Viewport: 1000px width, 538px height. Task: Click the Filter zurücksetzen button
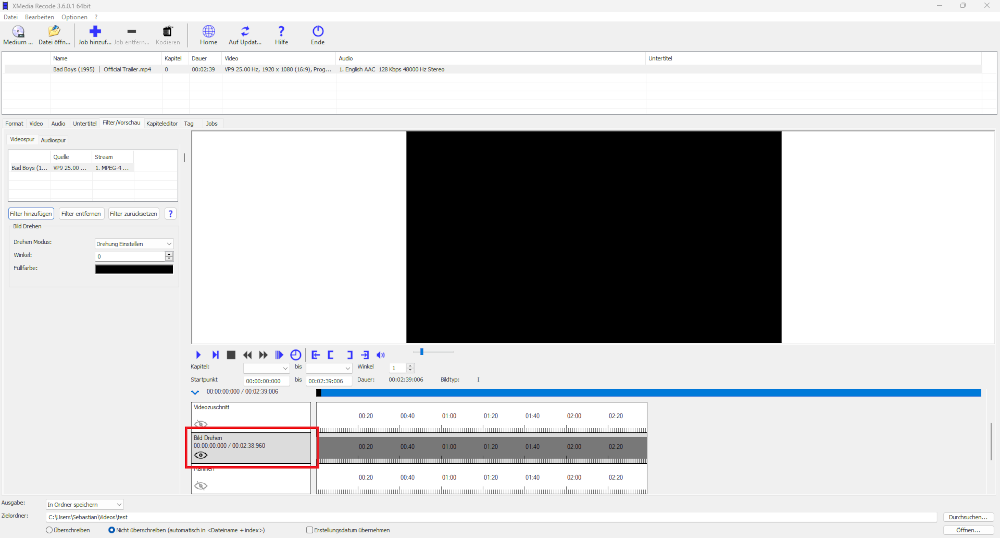click(133, 214)
